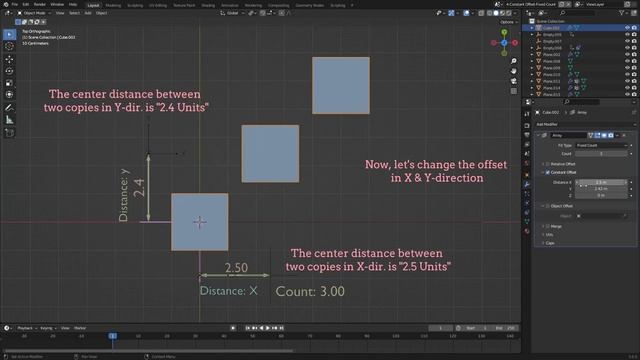The height and width of the screenshot is (360, 640).
Task: Enable the Relative Offset checkbox
Action: 548,164
